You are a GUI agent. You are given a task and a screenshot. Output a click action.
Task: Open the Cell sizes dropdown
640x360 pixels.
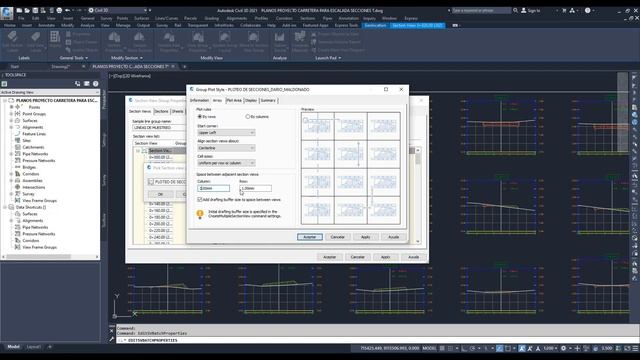click(226, 163)
